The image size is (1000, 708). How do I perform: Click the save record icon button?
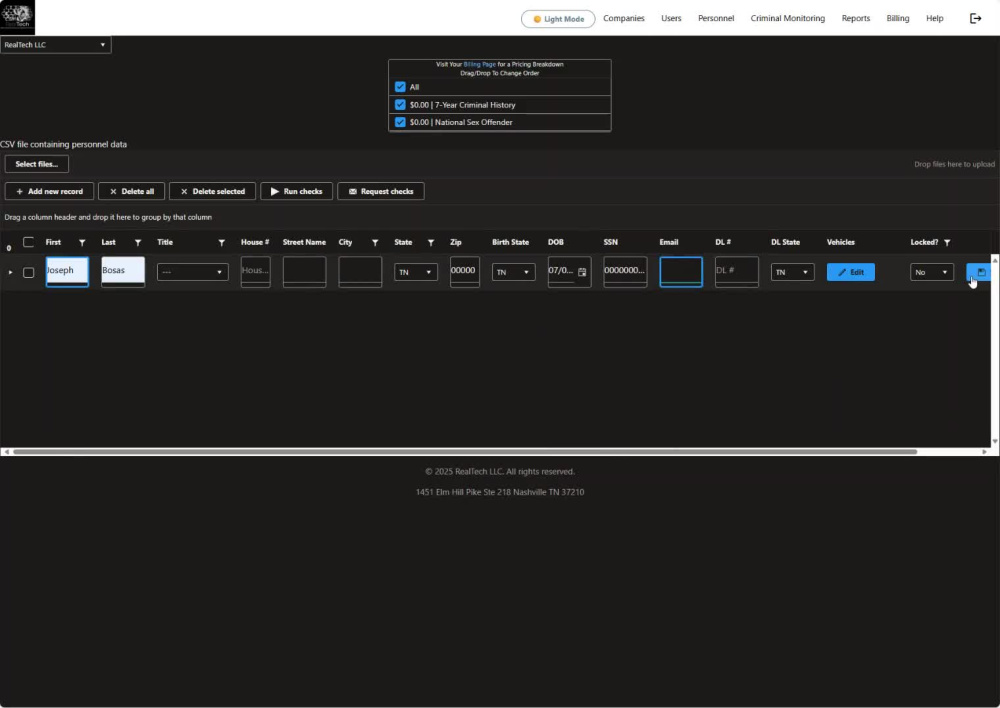pyautogui.click(x=981, y=272)
